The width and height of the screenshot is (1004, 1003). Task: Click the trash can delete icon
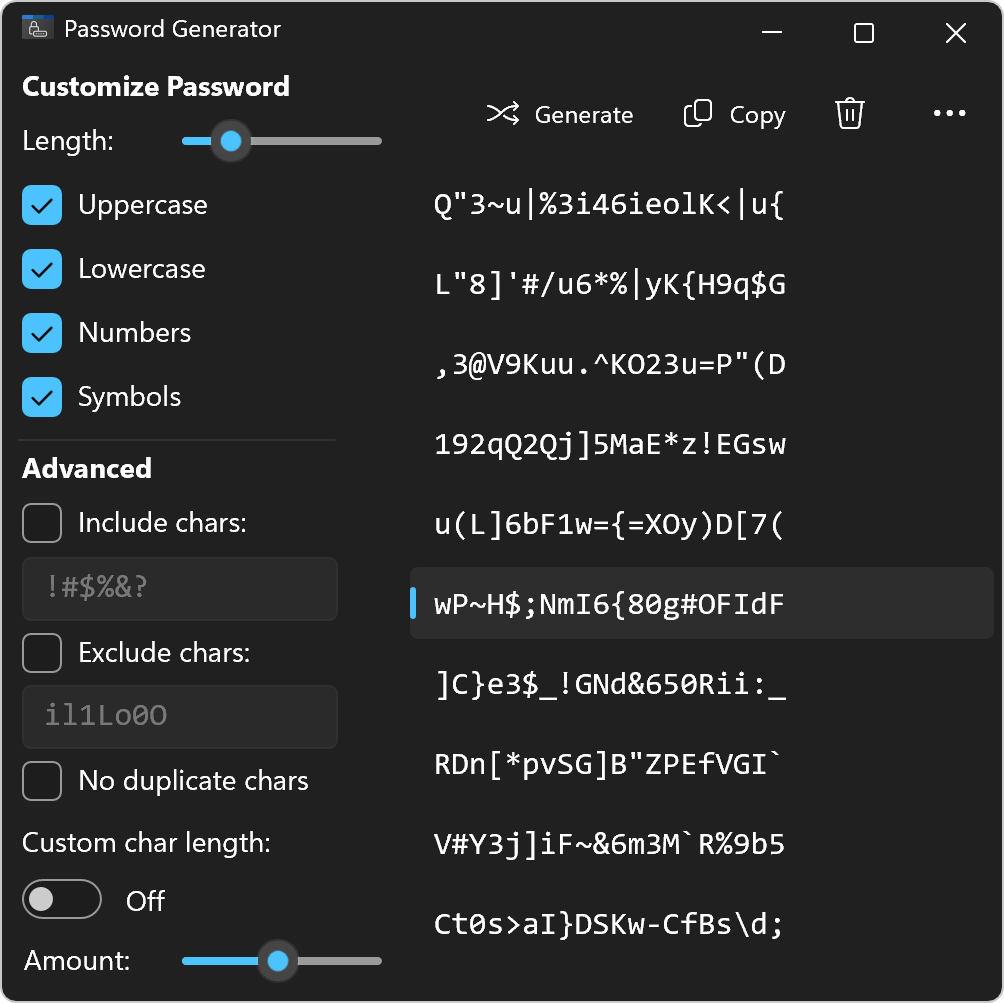click(850, 114)
